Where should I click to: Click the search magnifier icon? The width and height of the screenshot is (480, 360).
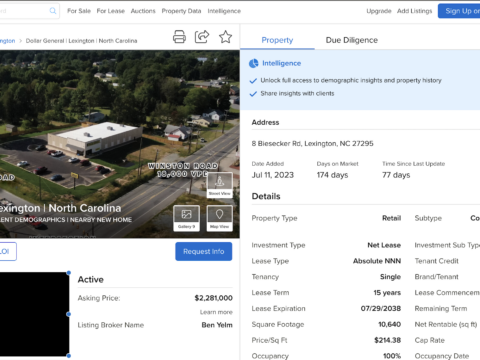(x=53, y=11)
